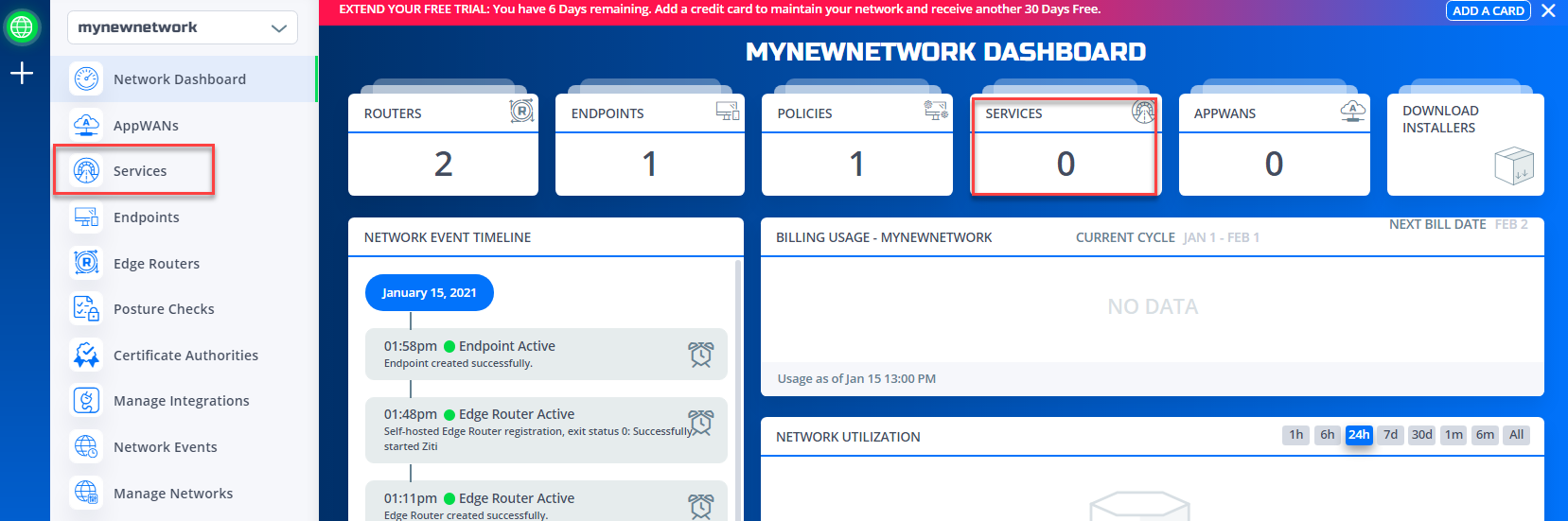Choose the 1m utilization range

click(x=1454, y=435)
